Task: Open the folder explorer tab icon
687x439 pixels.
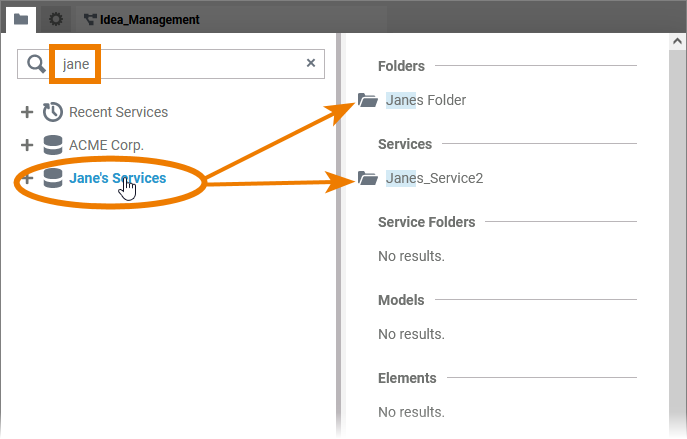Action: pos(20,18)
